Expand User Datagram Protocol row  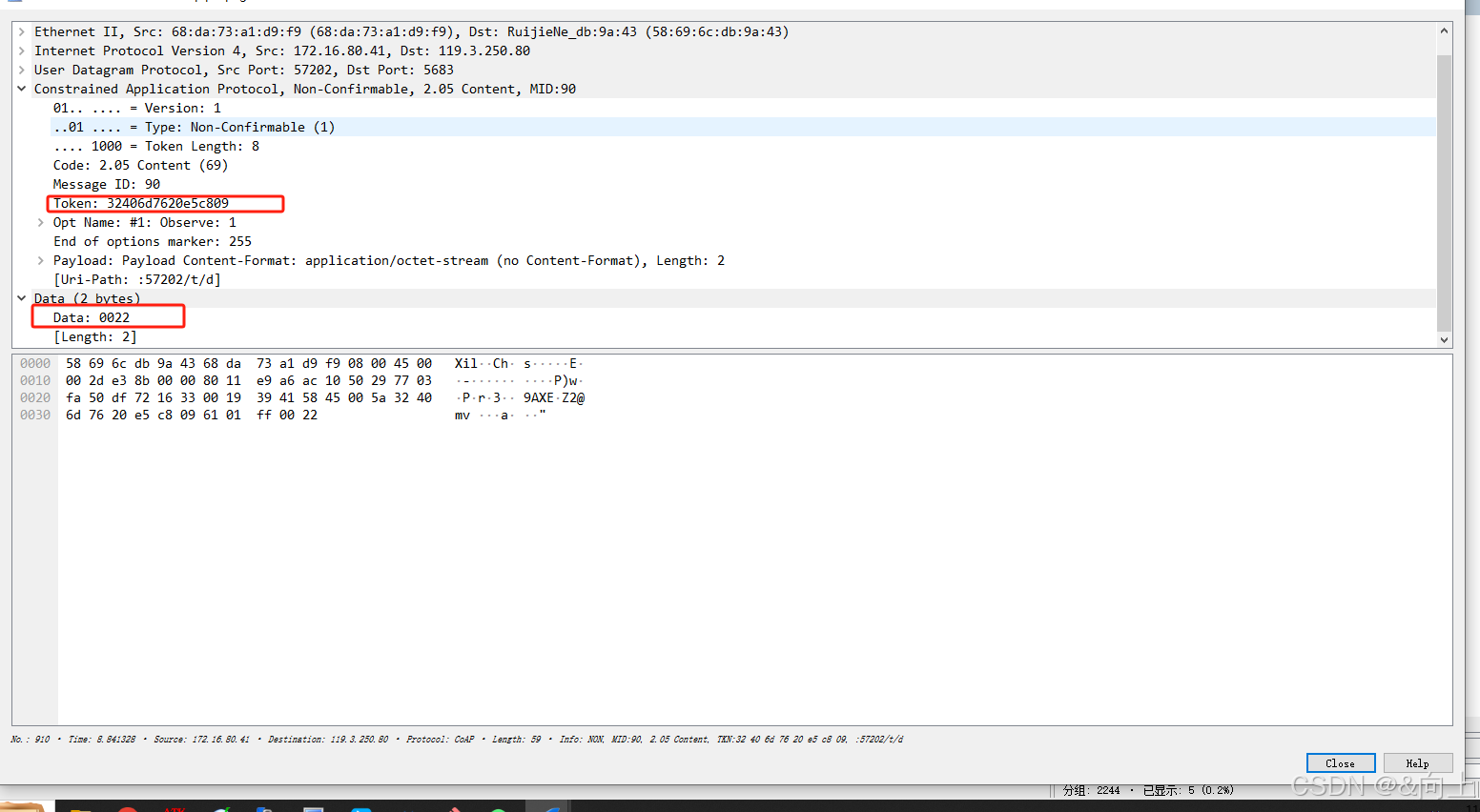click(21, 70)
